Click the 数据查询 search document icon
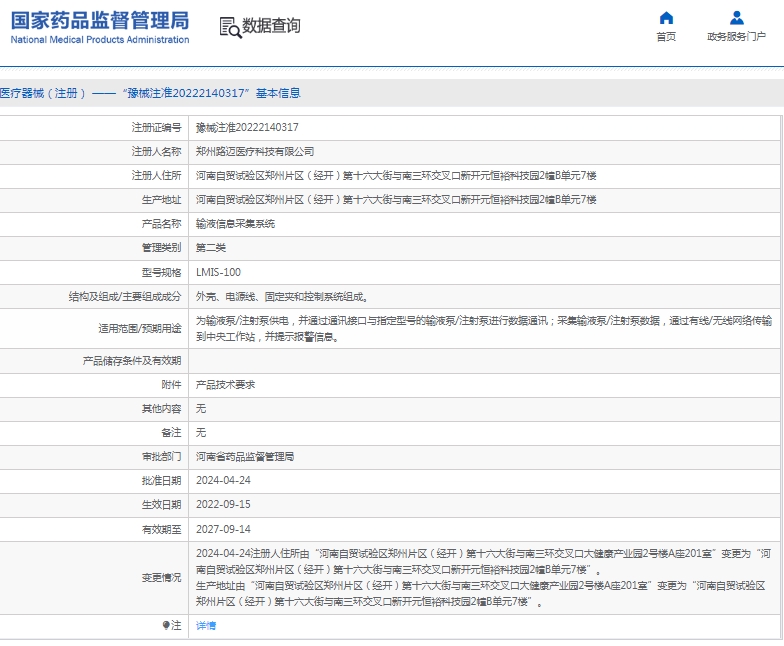The height and width of the screenshot is (646, 784). [x=230, y=27]
